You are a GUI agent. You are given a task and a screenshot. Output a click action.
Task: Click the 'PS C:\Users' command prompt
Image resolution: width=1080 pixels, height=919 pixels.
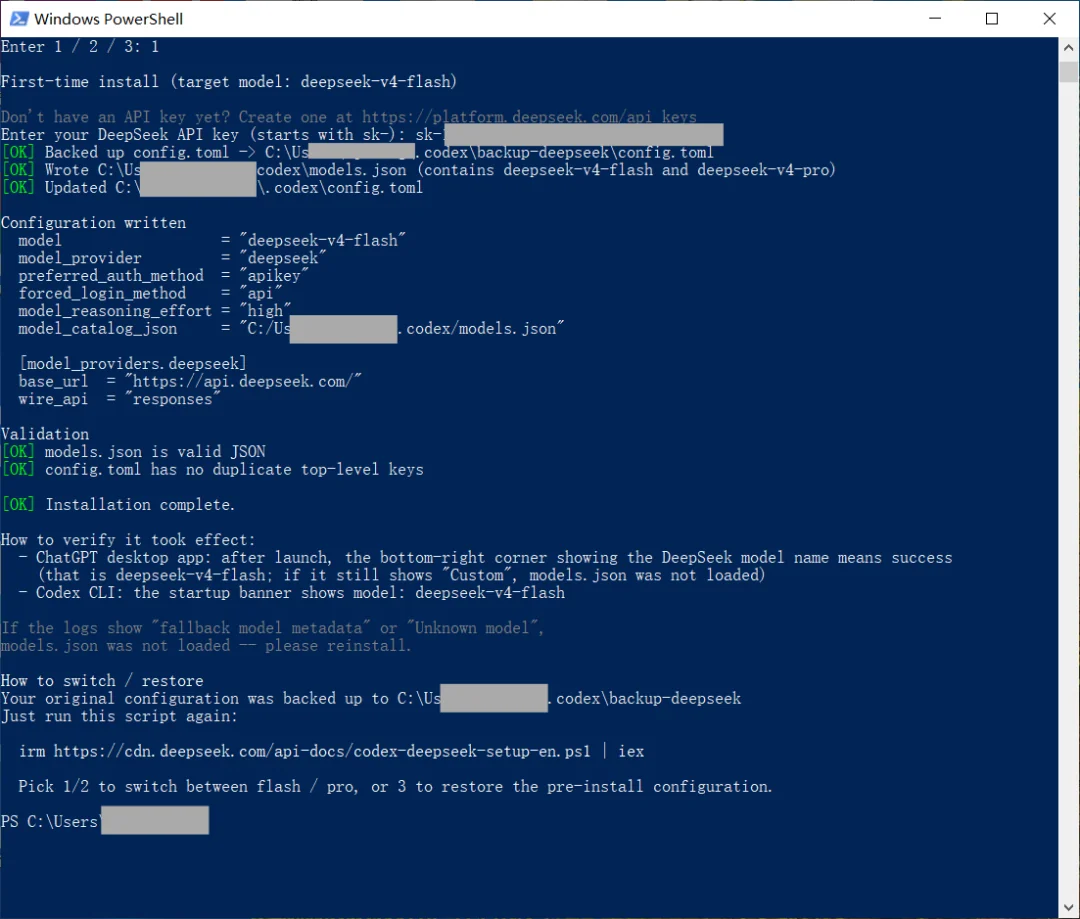coord(50,822)
